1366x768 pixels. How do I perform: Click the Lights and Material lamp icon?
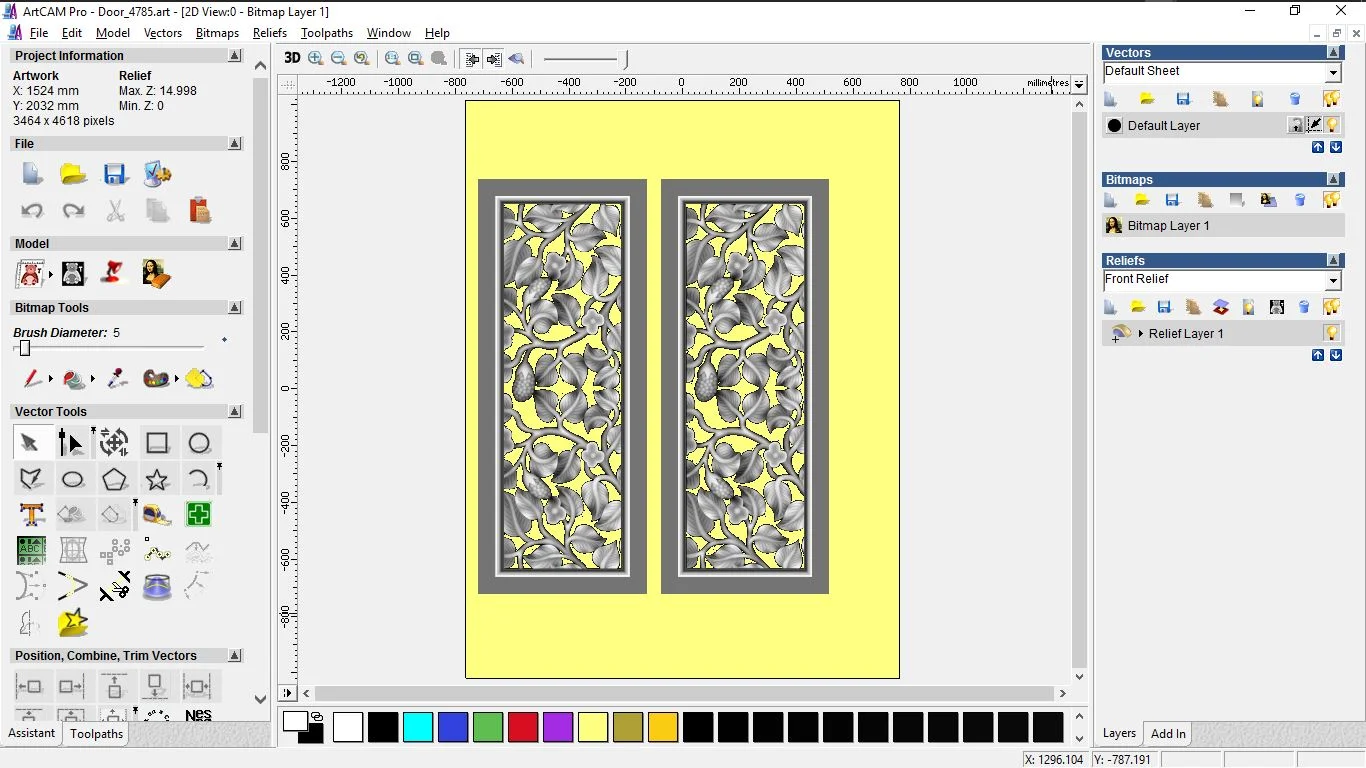(x=114, y=272)
